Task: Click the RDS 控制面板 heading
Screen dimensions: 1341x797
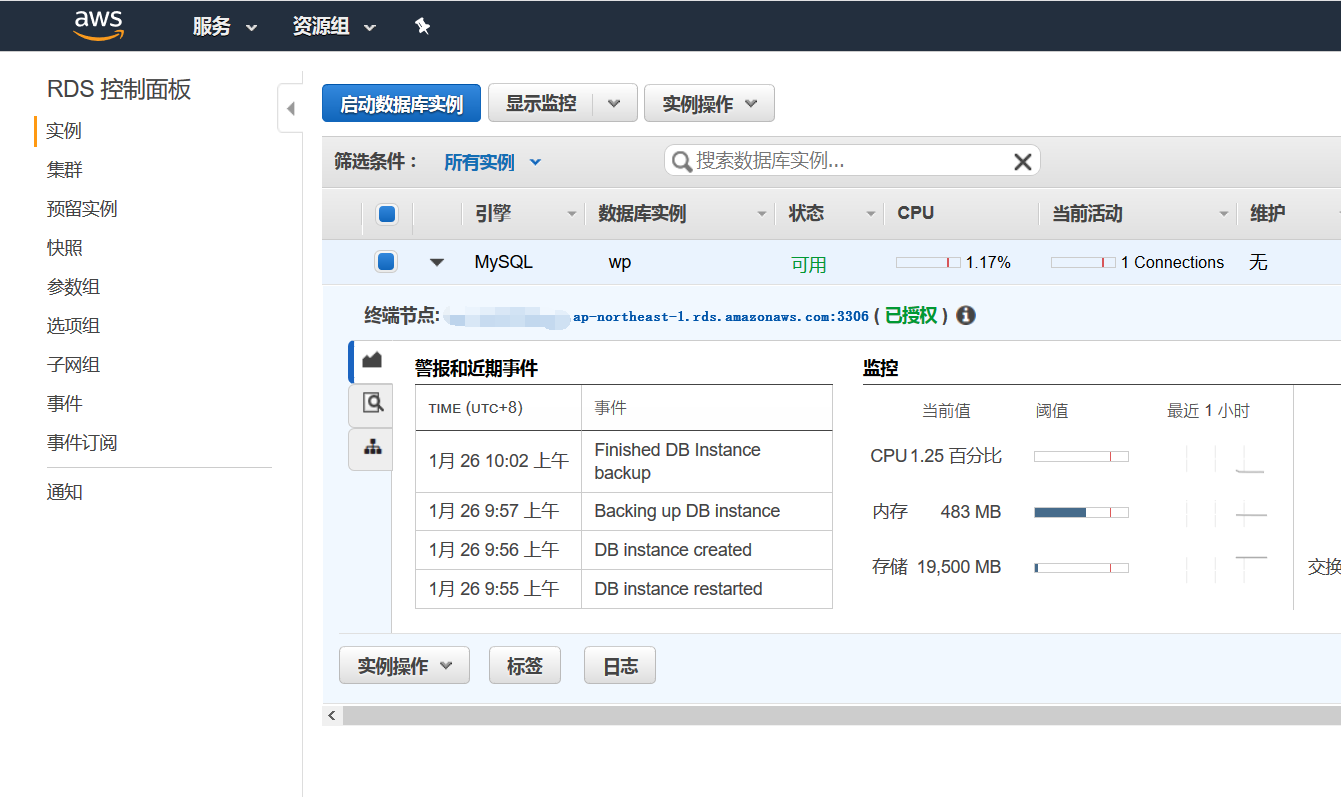Action: click(119, 89)
